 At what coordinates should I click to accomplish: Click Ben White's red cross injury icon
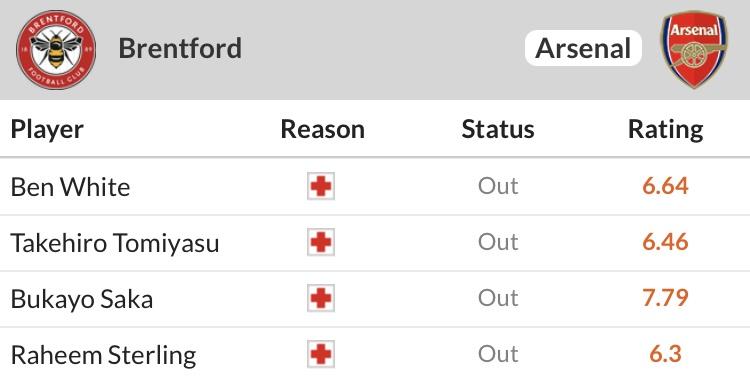tap(321, 186)
